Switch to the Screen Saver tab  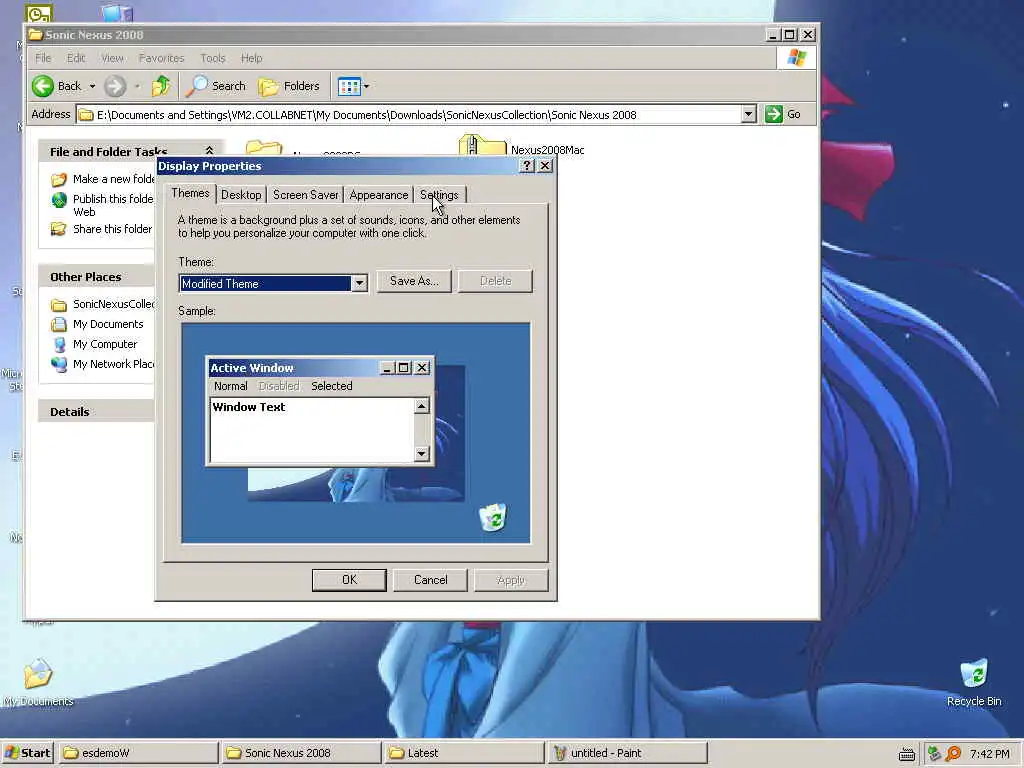coord(306,195)
